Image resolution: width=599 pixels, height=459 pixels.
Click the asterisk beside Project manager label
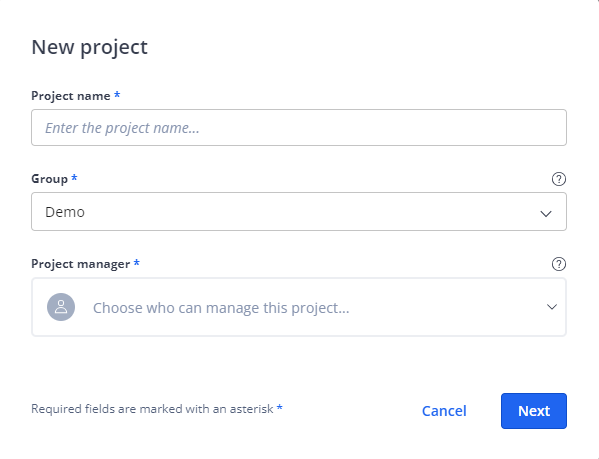137,262
